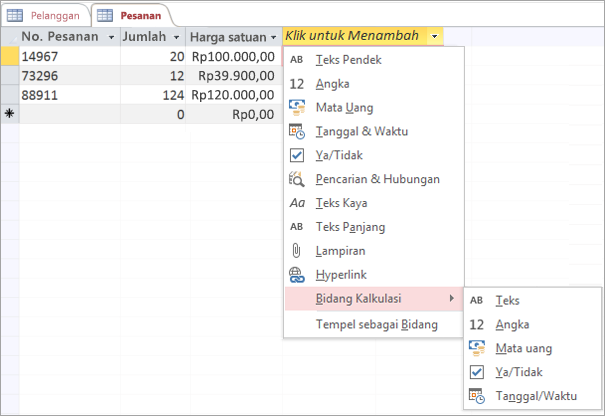Click the AB icon beside submenu Teks

pos(476,300)
